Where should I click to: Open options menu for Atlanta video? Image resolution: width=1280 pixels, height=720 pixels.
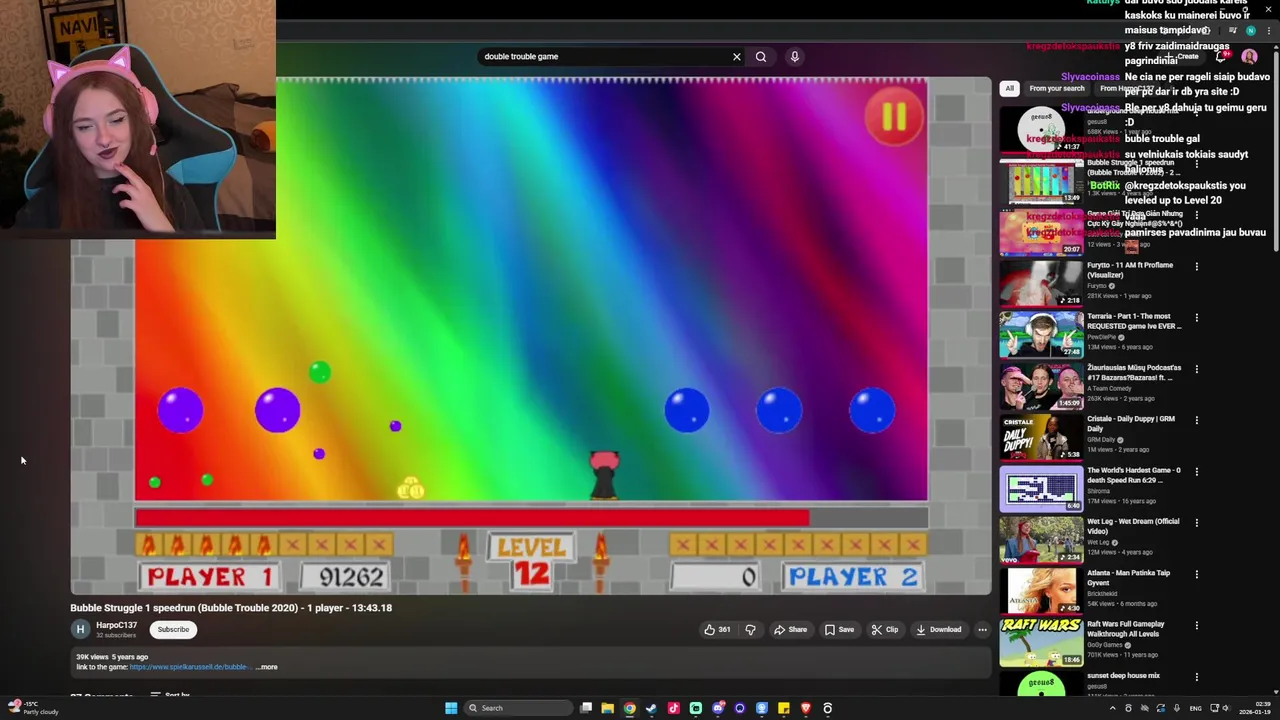click(x=1196, y=574)
